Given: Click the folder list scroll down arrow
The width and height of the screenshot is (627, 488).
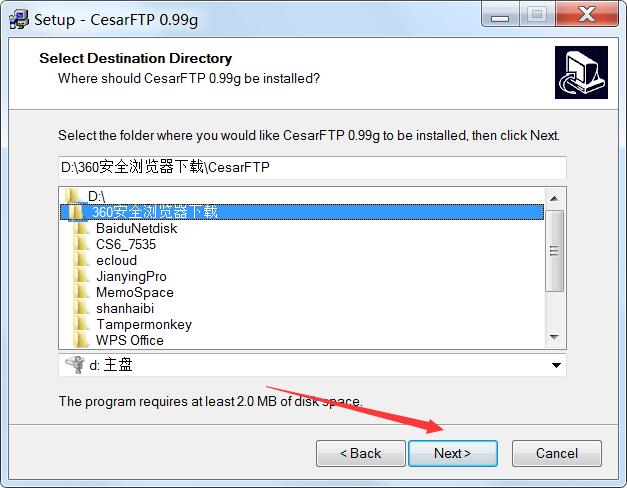Looking at the screenshot, I should pyautogui.click(x=554, y=337).
